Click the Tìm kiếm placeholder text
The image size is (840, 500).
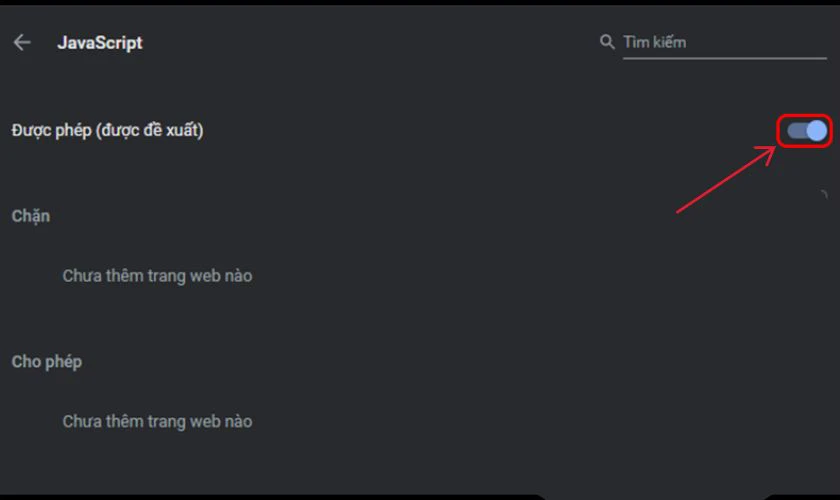tap(654, 42)
